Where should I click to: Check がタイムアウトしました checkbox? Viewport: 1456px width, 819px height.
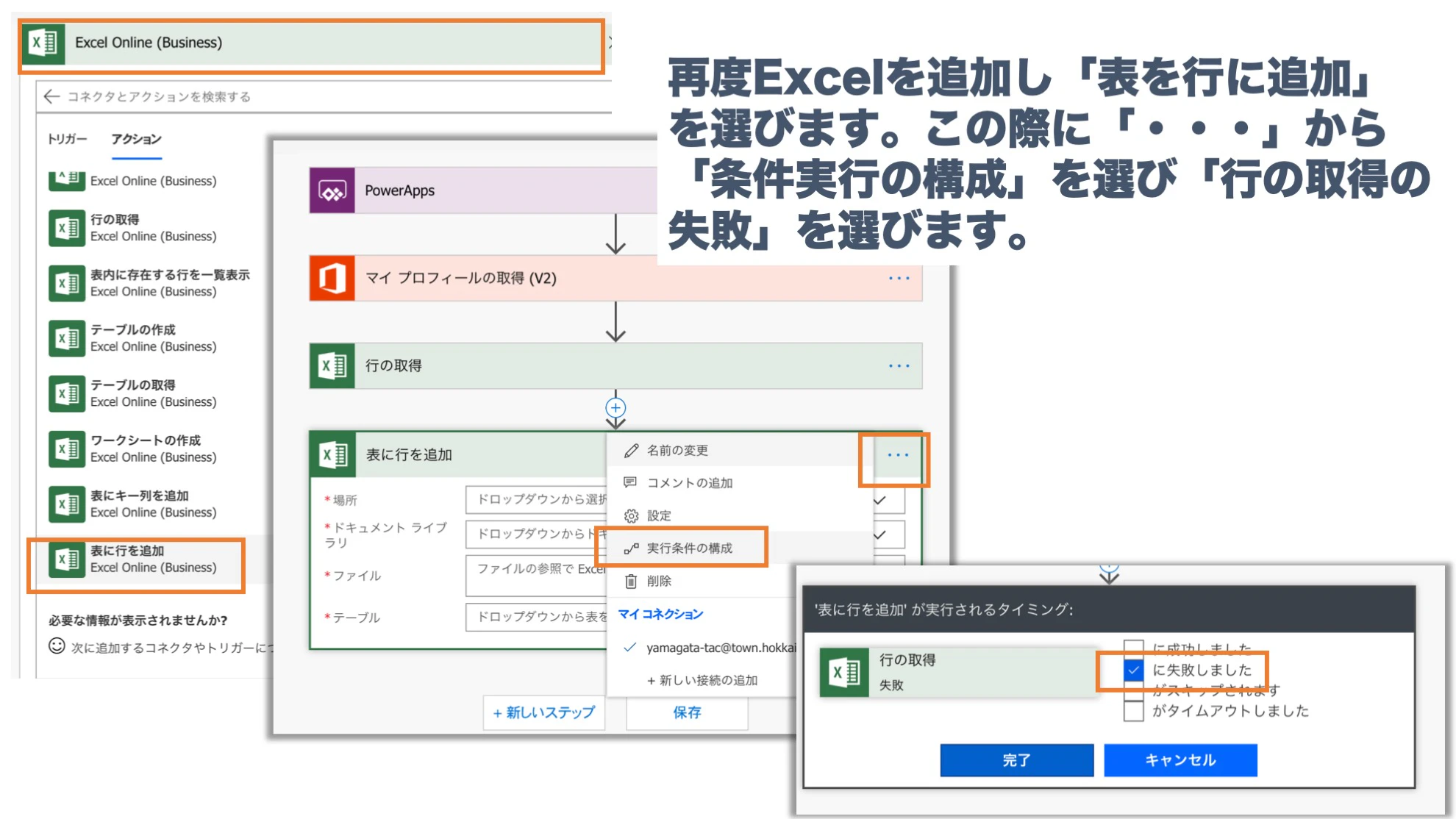[x=1134, y=711]
